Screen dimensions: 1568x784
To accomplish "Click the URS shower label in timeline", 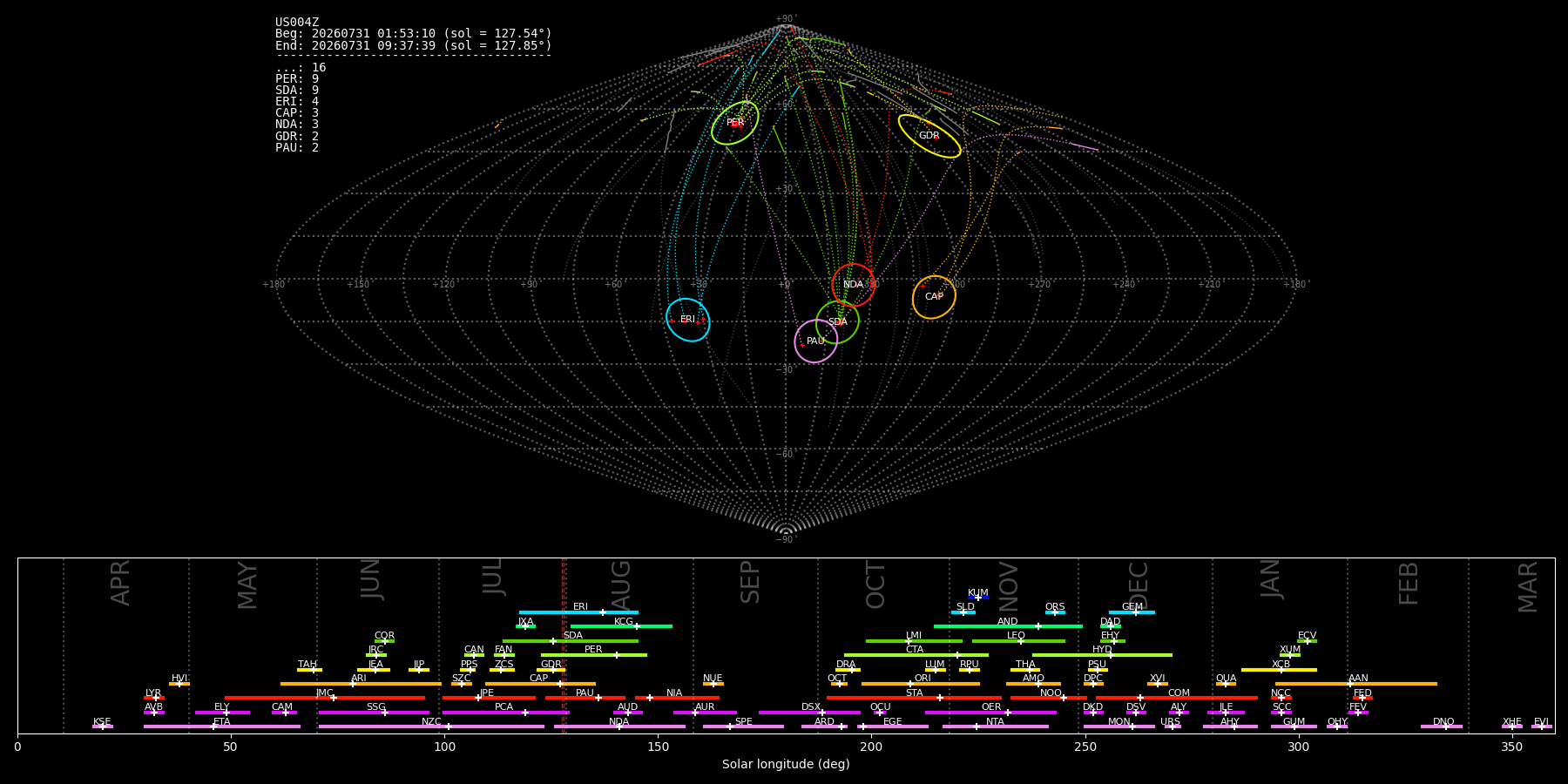I will click(1171, 722).
